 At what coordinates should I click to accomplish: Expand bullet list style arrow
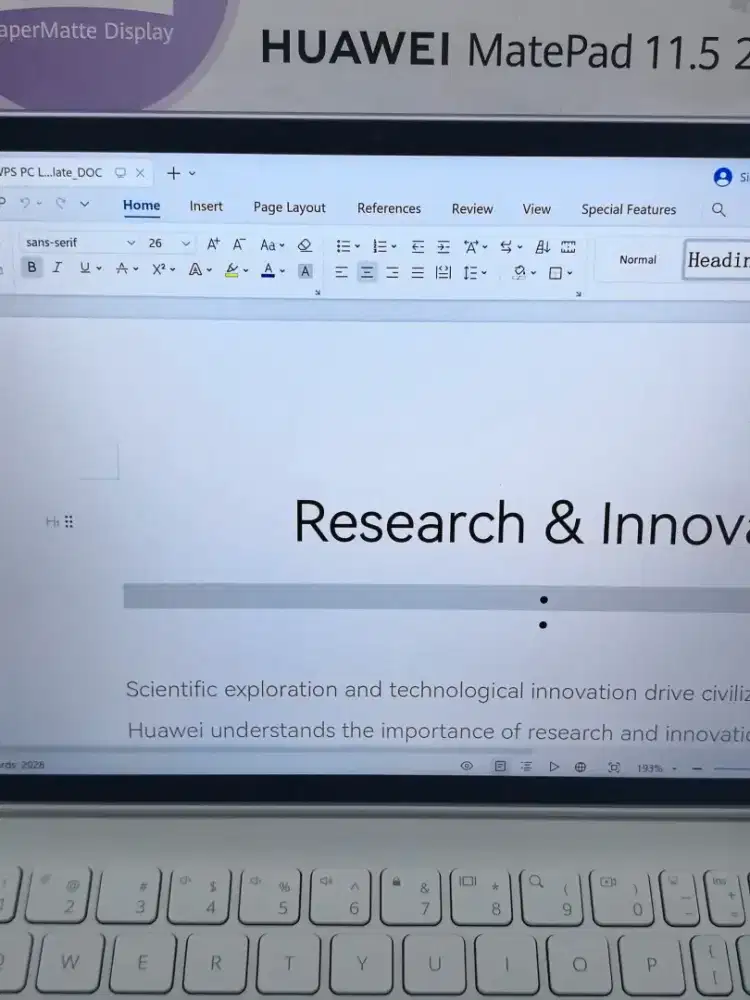(x=357, y=247)
